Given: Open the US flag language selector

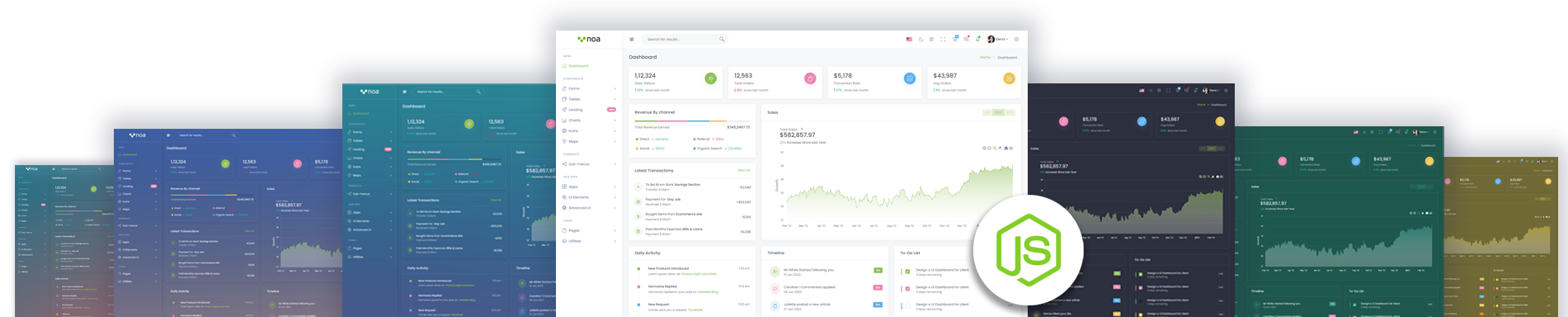Looking at the screenshot, I should point(909,39).
